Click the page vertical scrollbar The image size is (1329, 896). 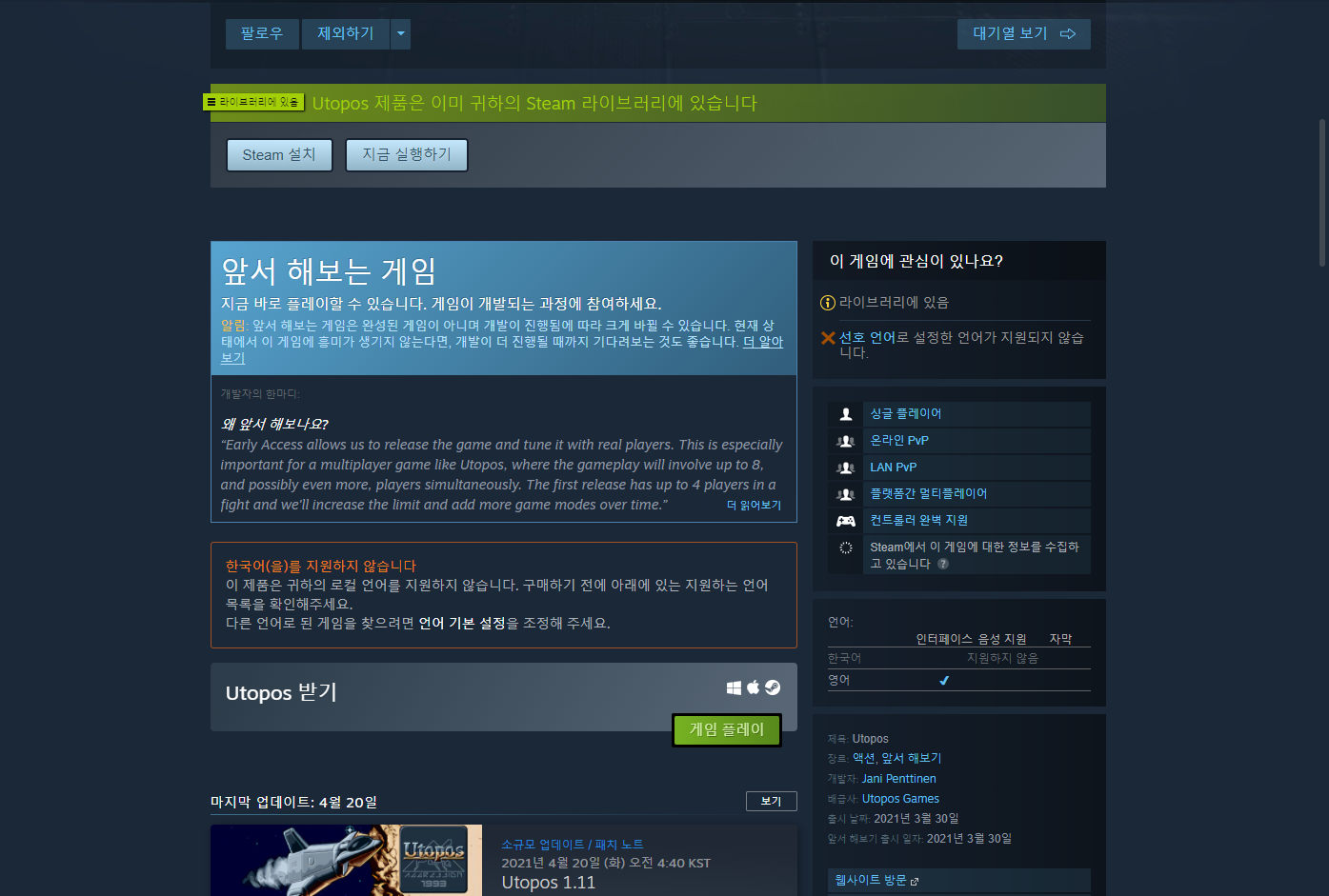click(x=1322, y=190)
